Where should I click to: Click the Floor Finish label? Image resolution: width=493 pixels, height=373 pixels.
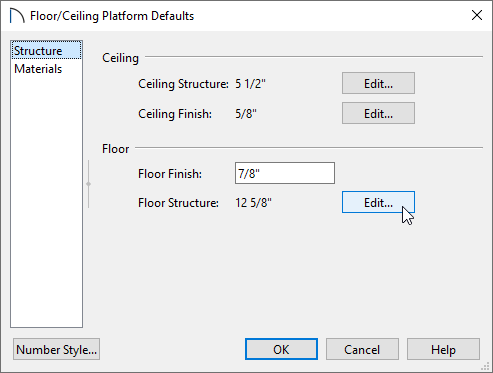(170, 174)
